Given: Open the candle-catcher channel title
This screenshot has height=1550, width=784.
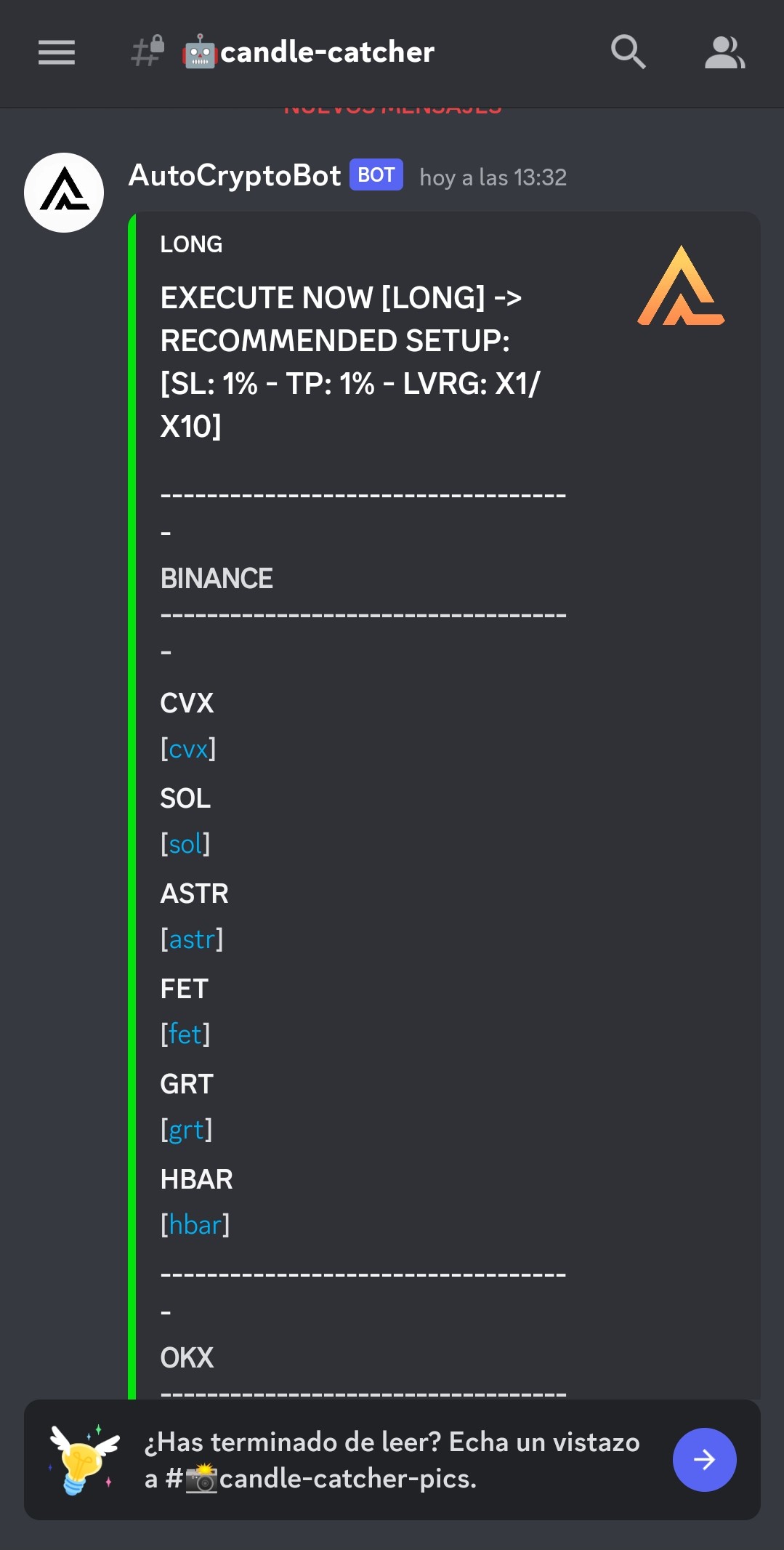Looking at the screenshot, I should 327,52.
